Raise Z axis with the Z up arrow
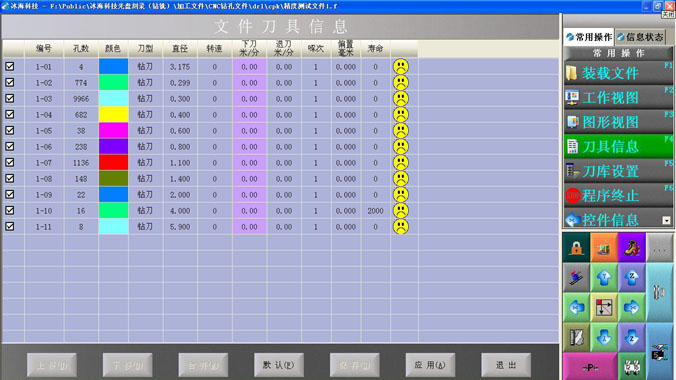The image size is (676, 380). point(632,277)
